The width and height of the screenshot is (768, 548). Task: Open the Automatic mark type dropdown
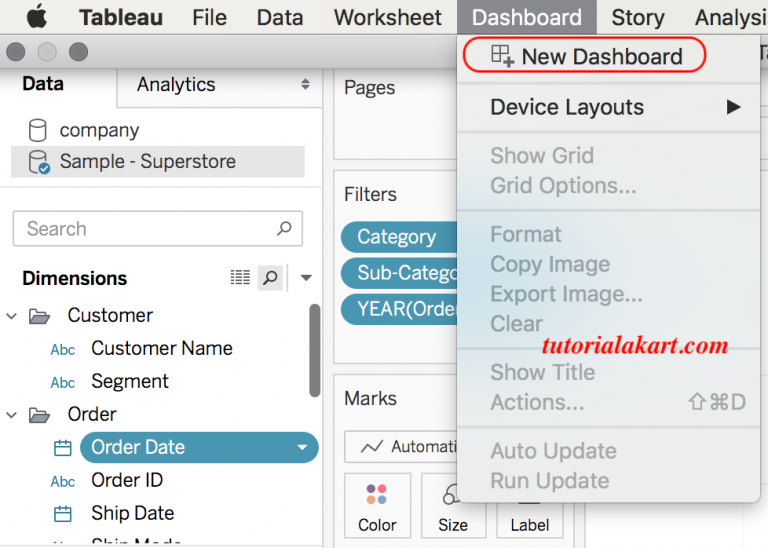401,447
